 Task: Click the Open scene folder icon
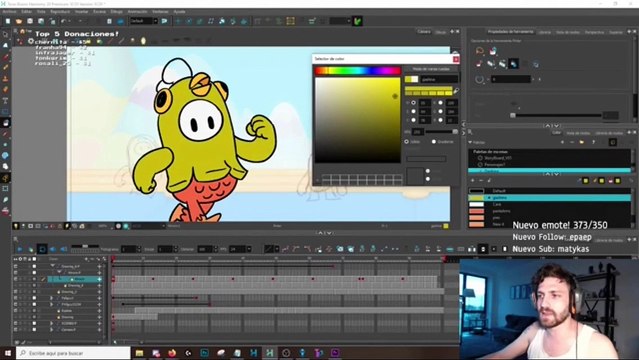coord(19,21)
